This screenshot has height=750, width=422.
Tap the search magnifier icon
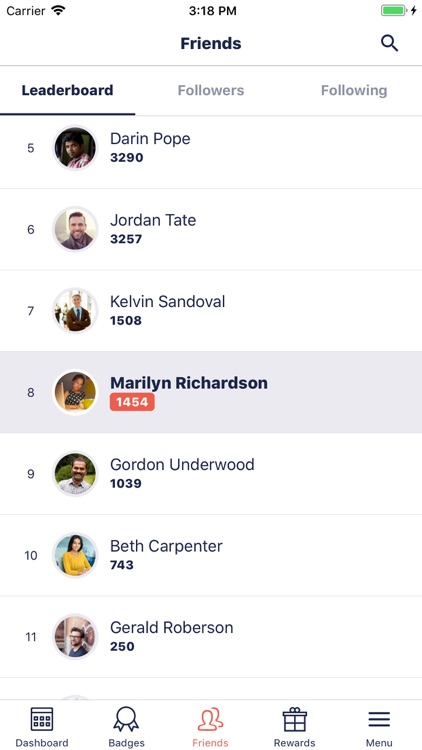click(x=389, y=44)
